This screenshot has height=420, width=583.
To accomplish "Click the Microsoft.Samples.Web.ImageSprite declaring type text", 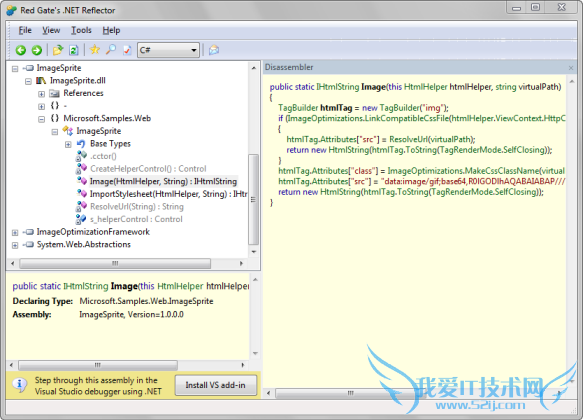I will point(146,301).
